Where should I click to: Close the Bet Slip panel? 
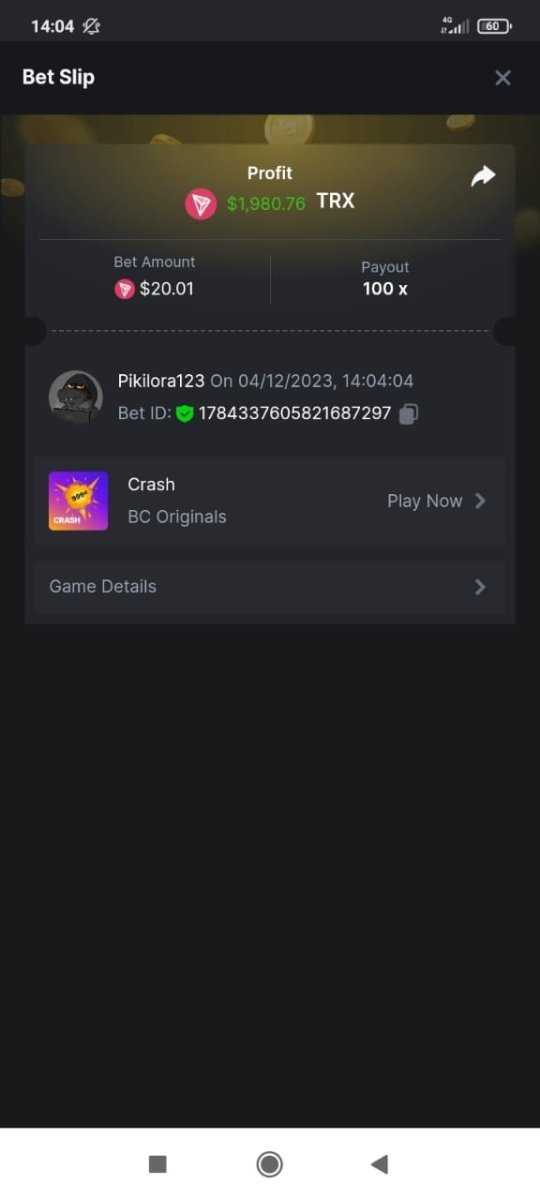click(503, 78)
